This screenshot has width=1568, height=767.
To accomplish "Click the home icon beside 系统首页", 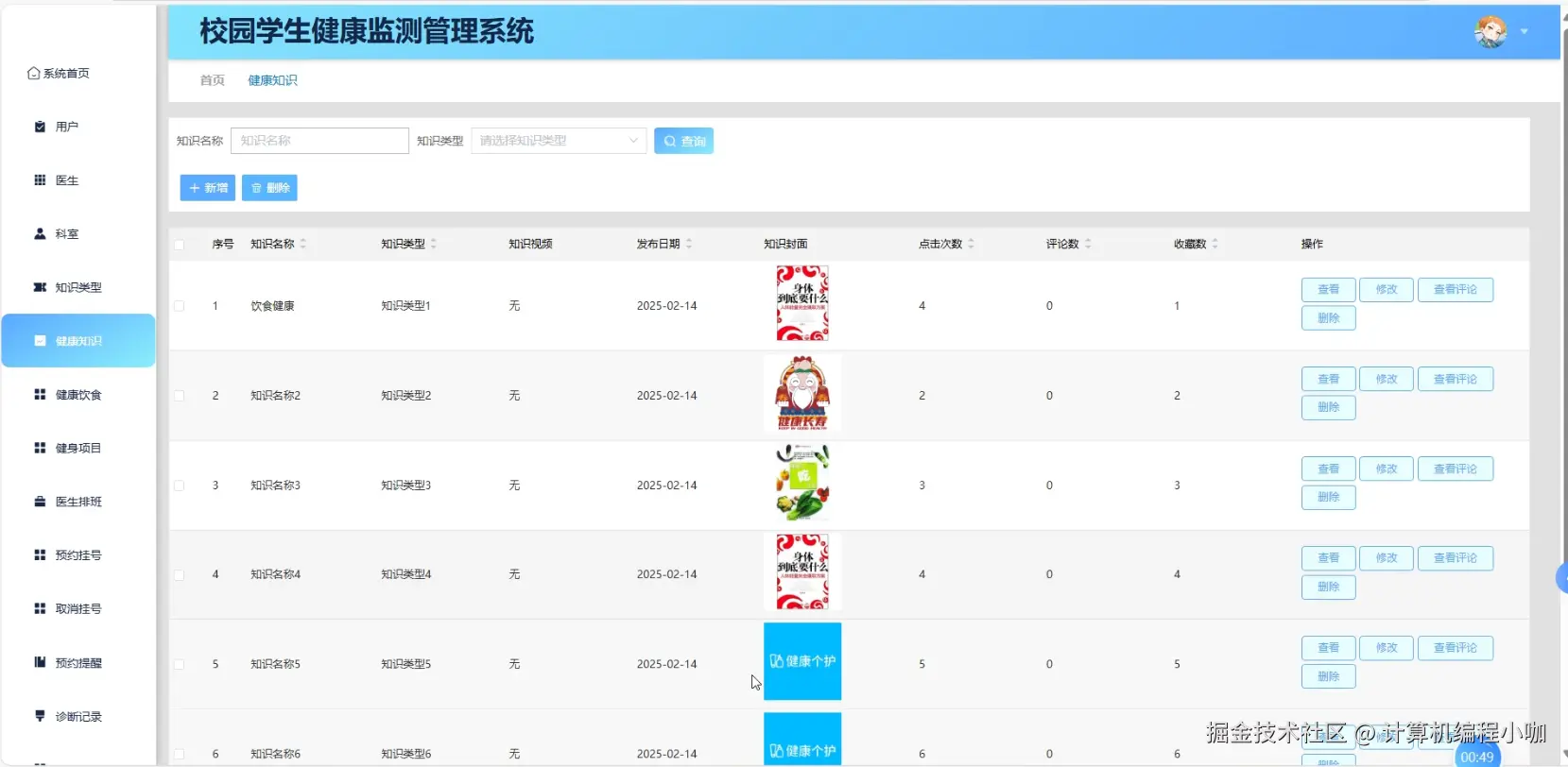I will point(34,73).
